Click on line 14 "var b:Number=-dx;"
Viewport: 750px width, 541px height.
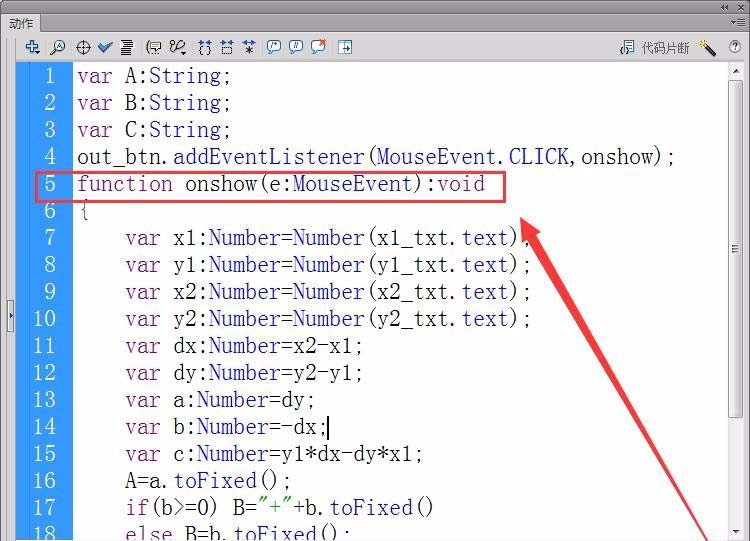pyautogui.click(x=226, y=427)
